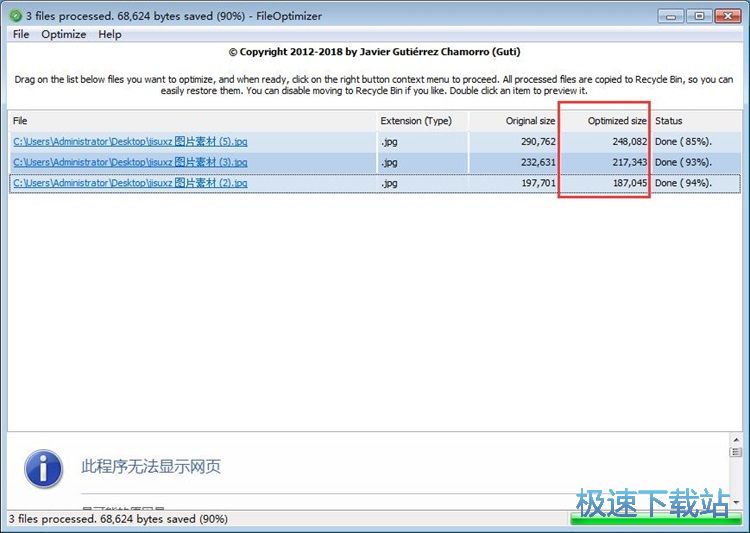The image size is (750, 533).
Task: Select original size value 197,701
Action: tap(538, 183)
